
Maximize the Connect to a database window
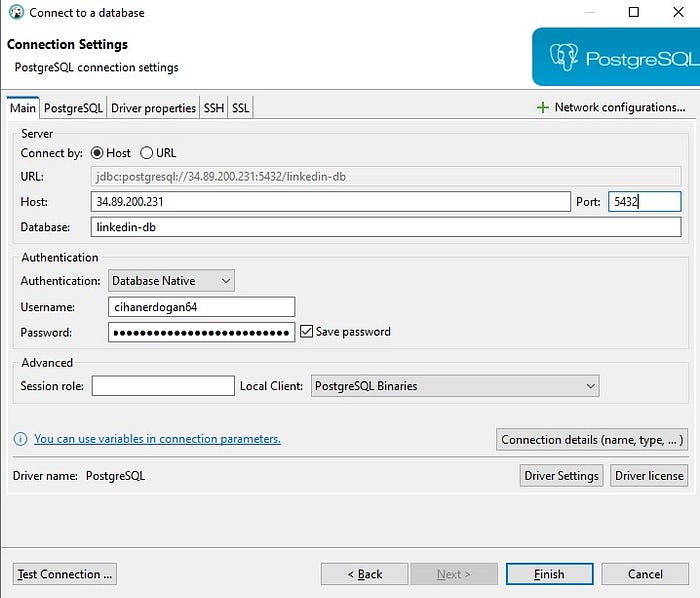tap(633, 12)
